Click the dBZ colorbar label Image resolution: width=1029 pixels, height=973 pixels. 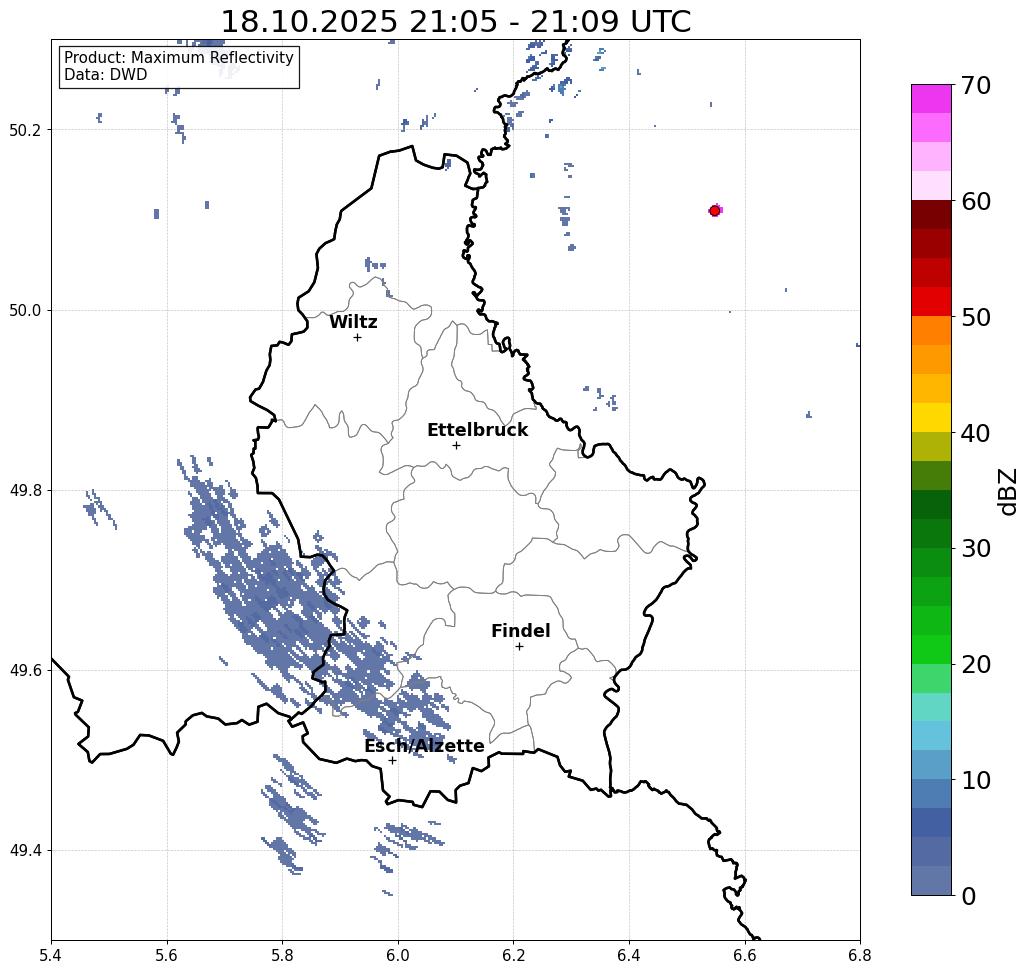click(1009, 492)
